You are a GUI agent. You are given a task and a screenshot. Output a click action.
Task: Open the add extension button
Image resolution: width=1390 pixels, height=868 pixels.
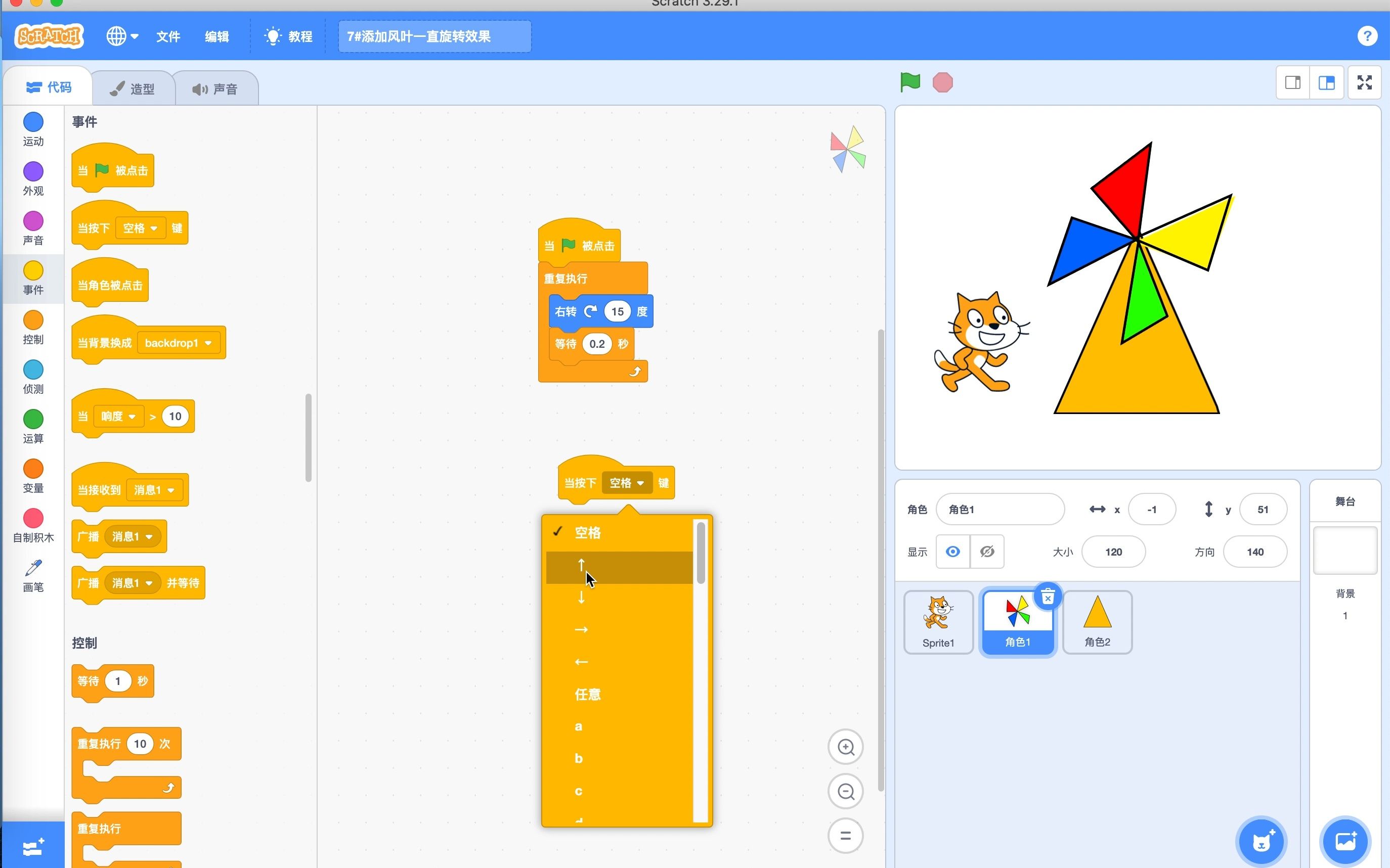pyautogui.click(x=33, y=846)
